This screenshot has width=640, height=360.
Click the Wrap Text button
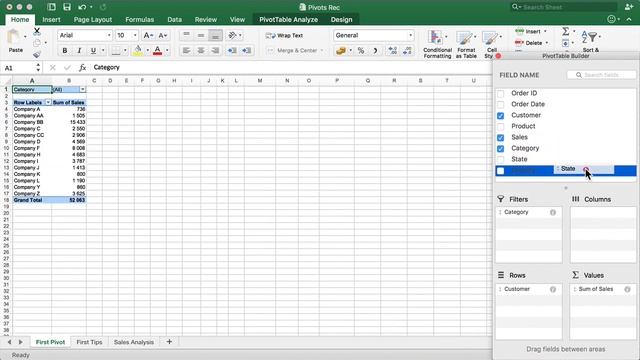pos(284,36)
